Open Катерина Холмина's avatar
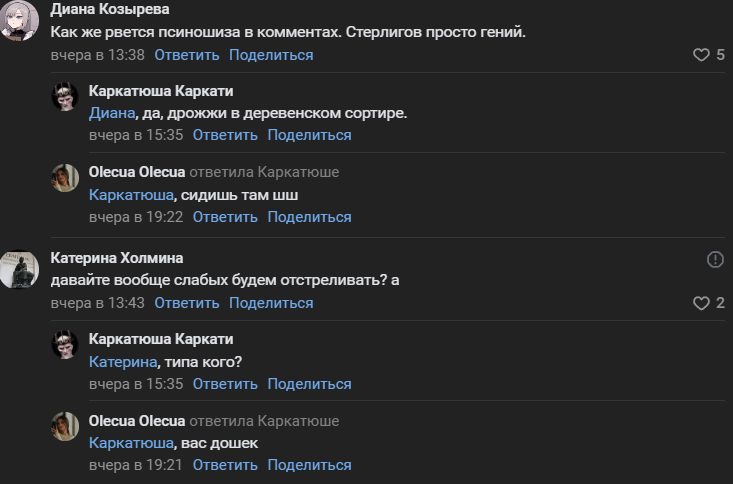This screenshot has height=484, width=733. [x=20, y=270]
